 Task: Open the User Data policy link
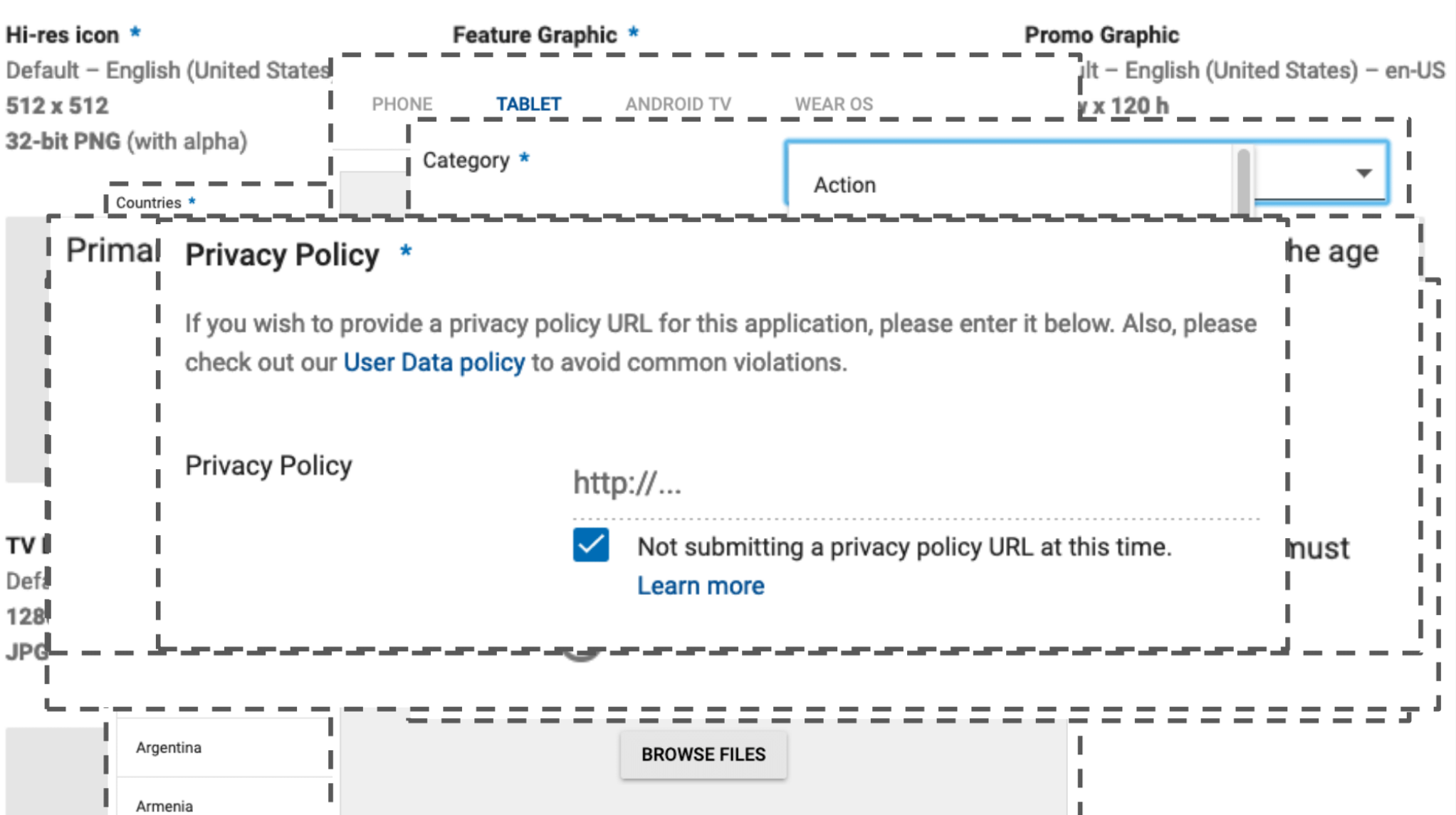(434, 362)
